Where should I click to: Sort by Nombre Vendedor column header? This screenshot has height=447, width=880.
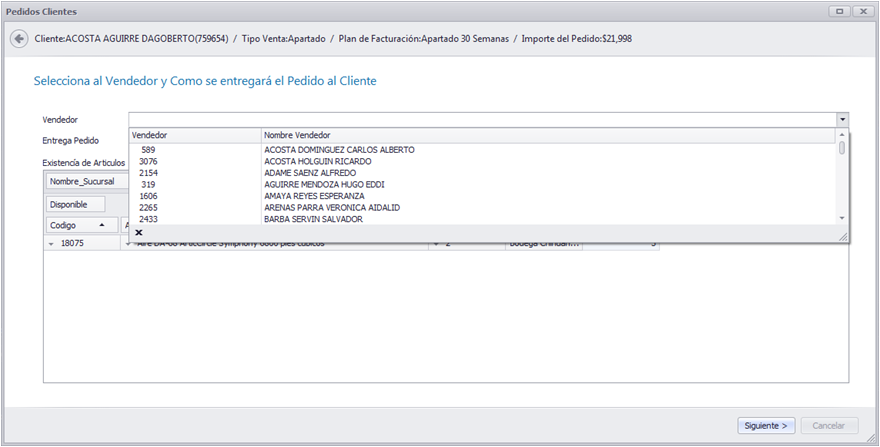point(548,135)
